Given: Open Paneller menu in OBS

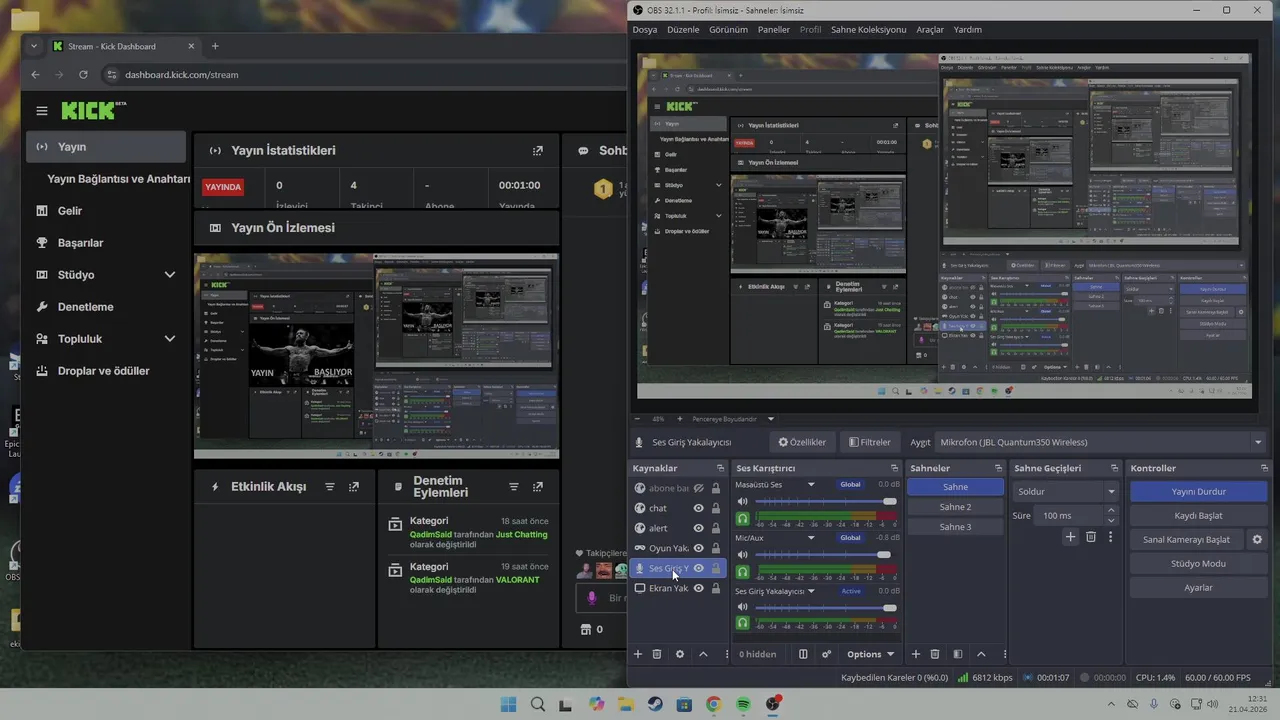Looking at the screenshot, I should tap(773, 30).
